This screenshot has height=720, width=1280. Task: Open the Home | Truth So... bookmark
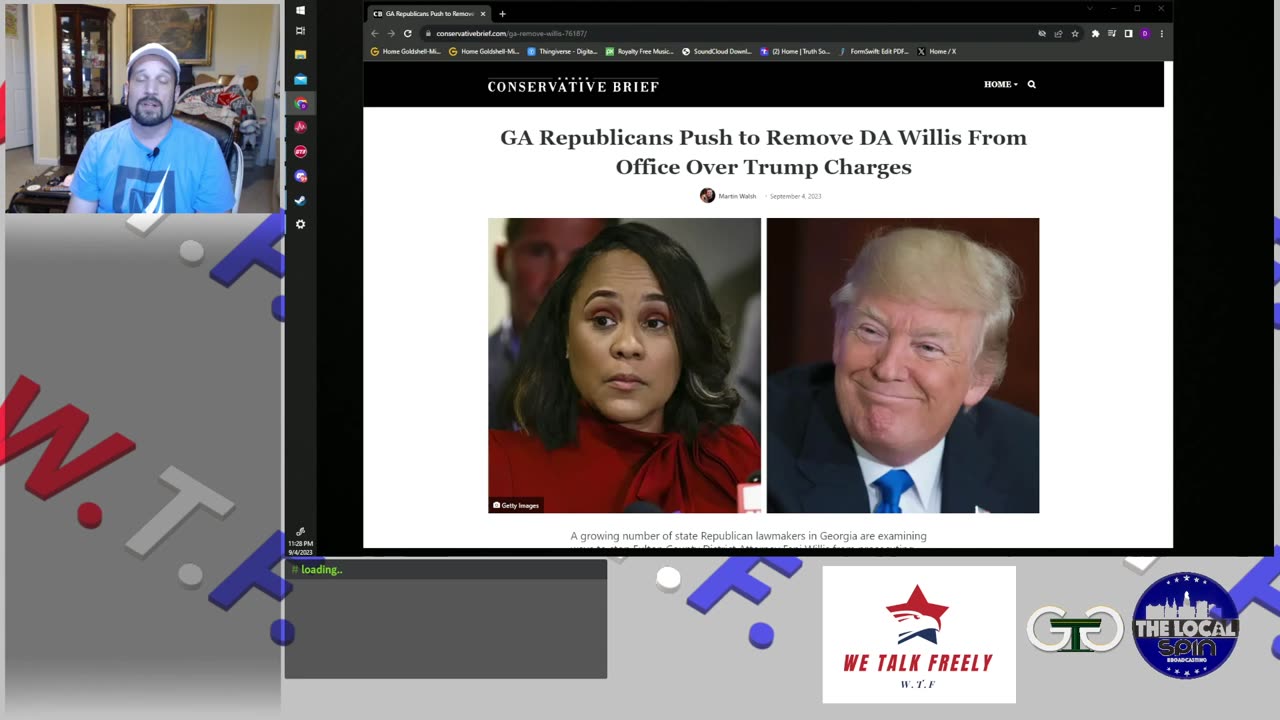(x=795, y=51)
